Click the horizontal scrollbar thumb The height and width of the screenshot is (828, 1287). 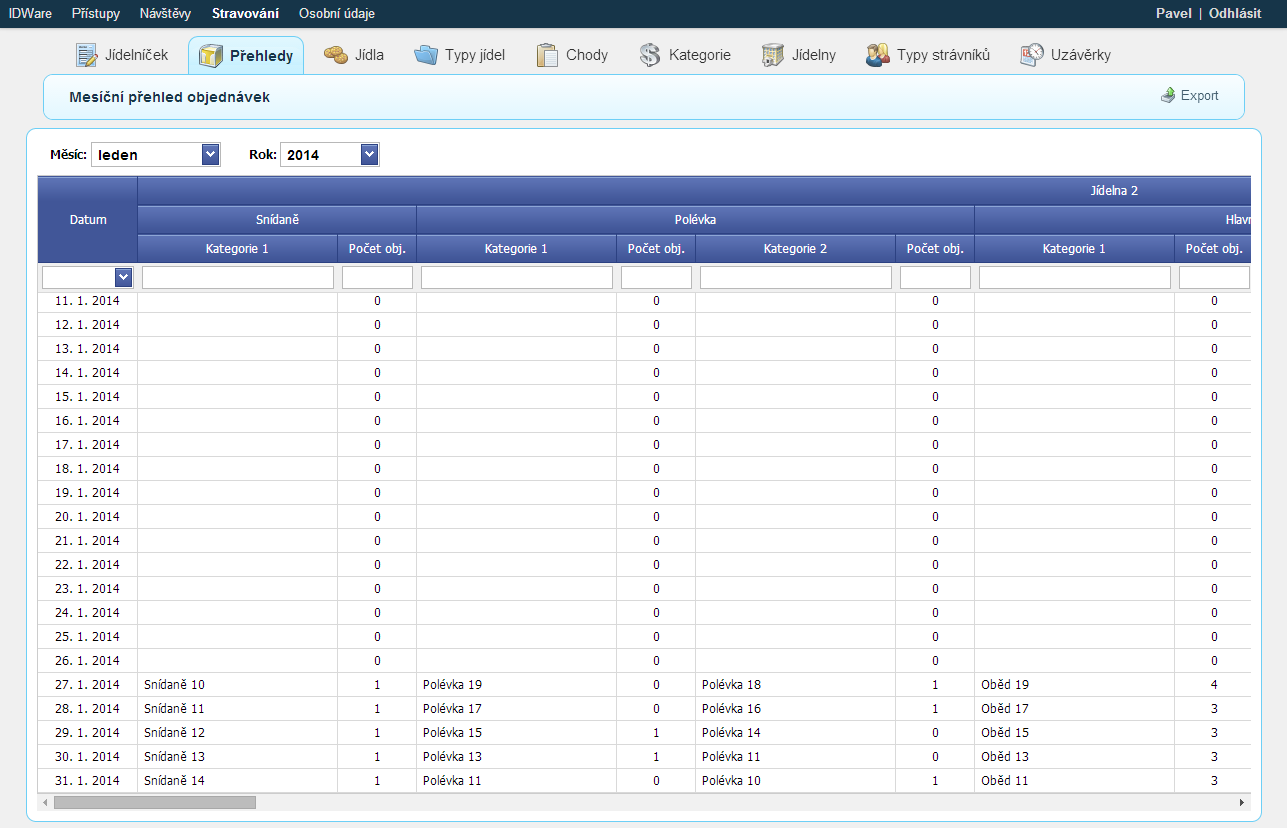155,802
